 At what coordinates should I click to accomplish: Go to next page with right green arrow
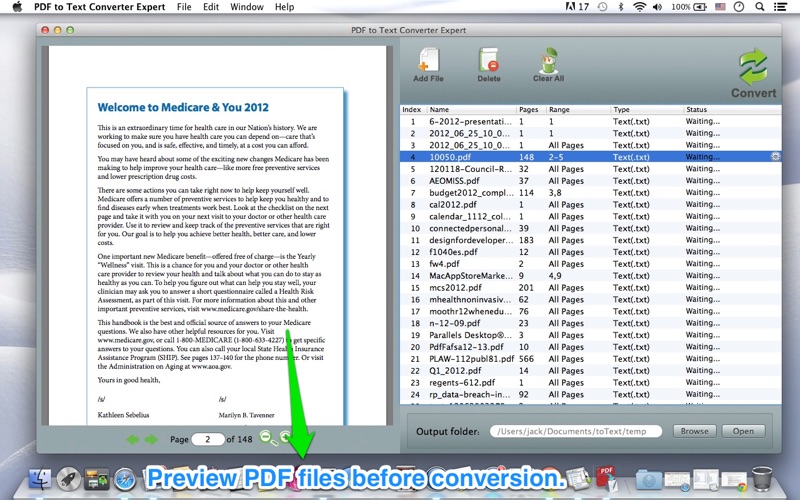coord(151,439)
